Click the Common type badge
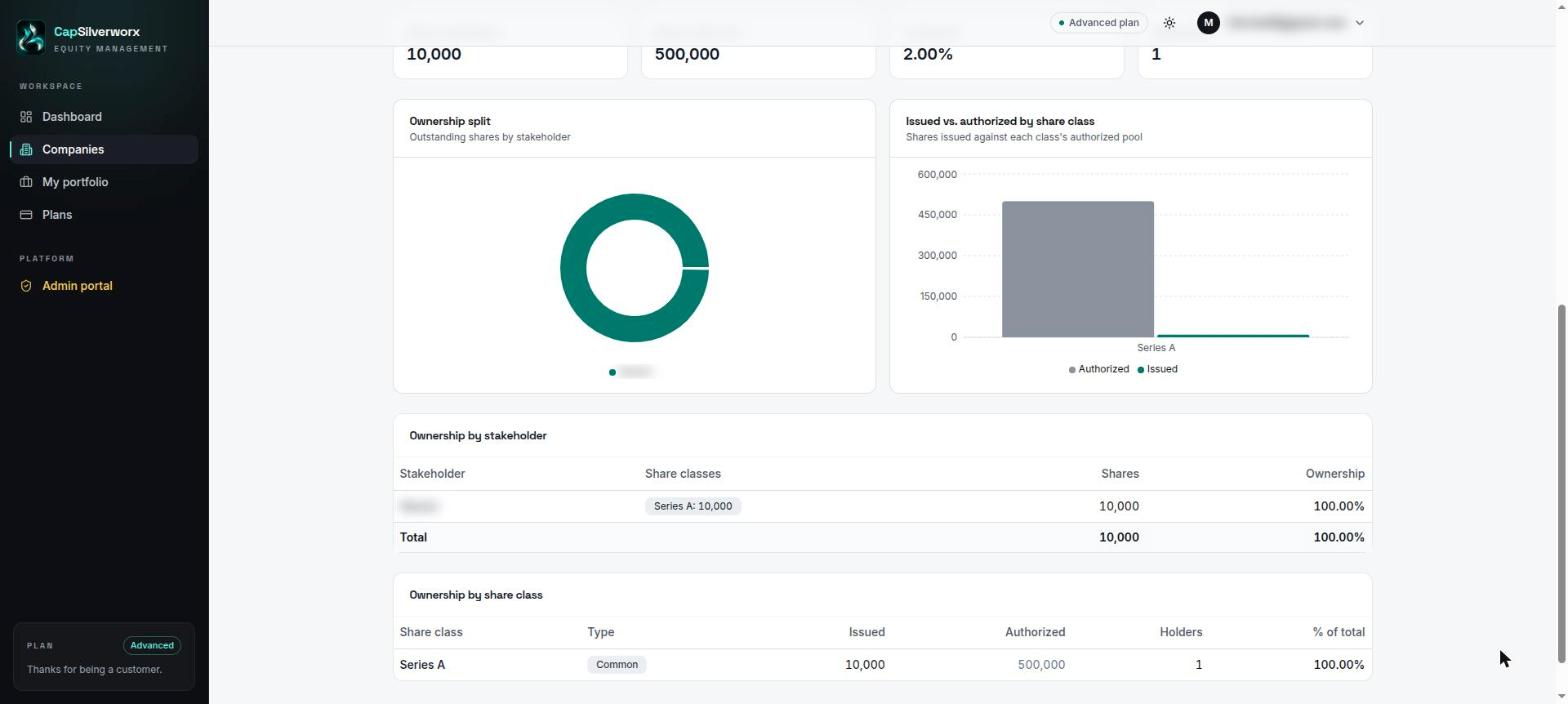Viewport: 1568px width, 704px height. (x=617, y=665)
